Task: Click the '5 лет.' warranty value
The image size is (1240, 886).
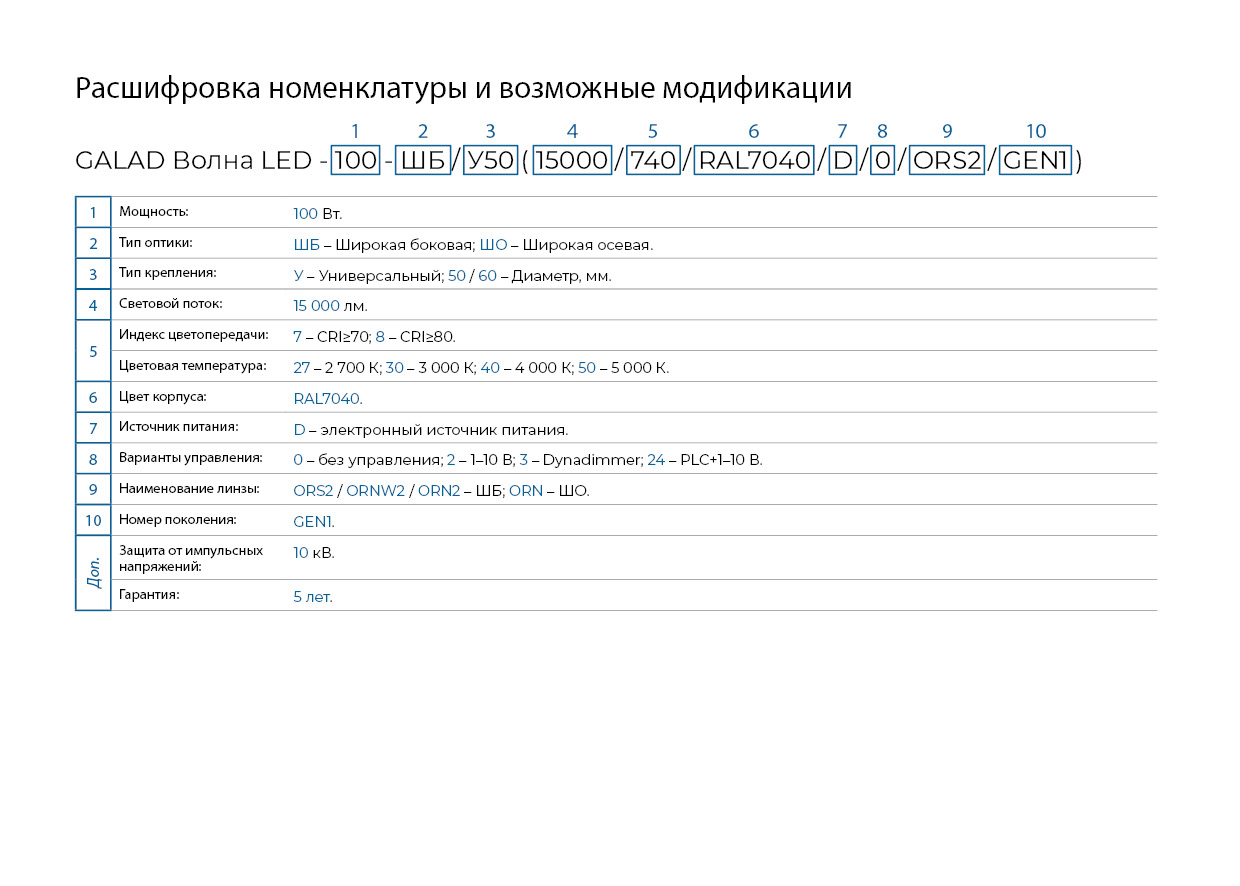Action: [312, 597]
